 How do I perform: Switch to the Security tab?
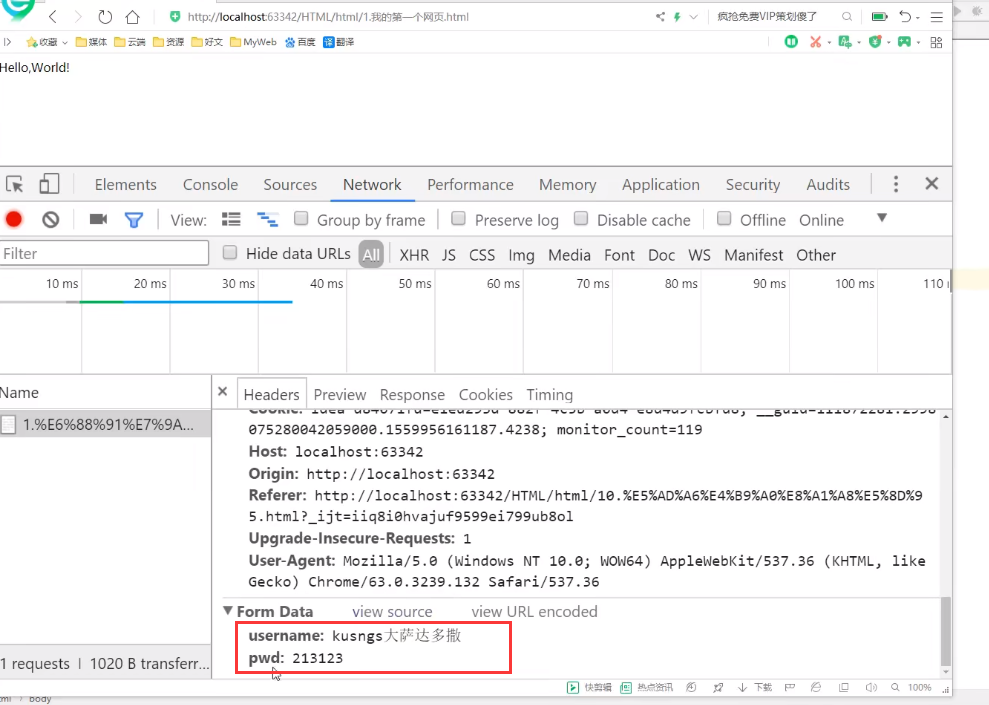click(x=753, y=185)
